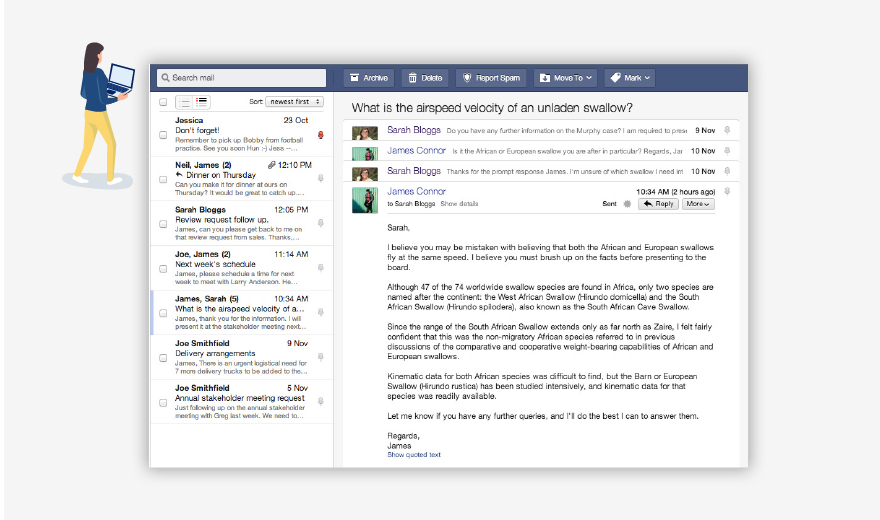Open the More menu beside Reply
The image size is (880, 520).
tap(698, 204)
